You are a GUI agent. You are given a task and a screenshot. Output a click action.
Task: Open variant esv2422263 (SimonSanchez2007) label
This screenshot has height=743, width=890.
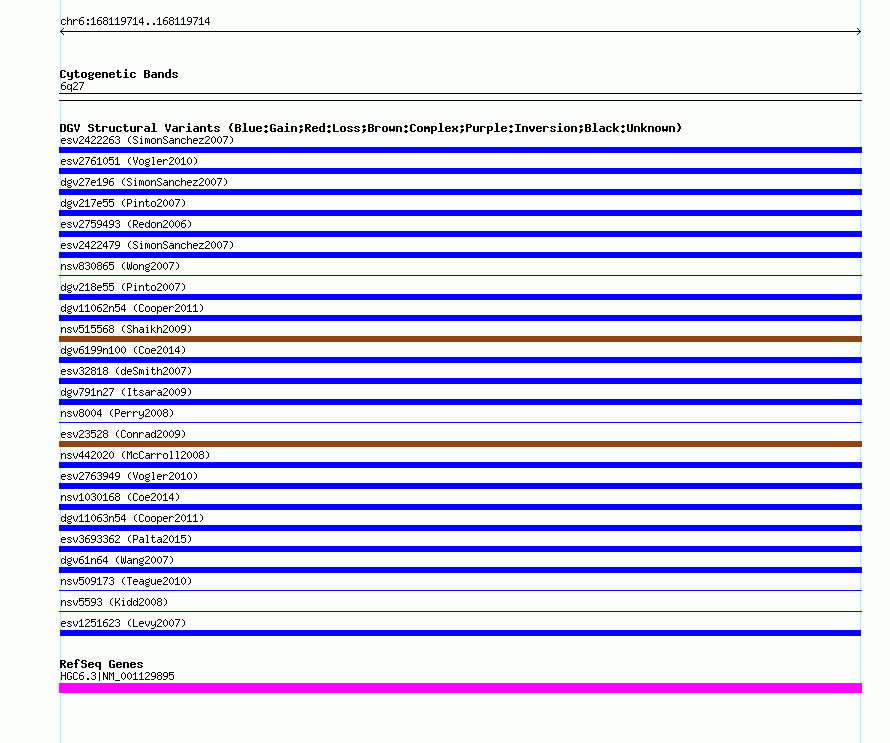coord(147,140)
